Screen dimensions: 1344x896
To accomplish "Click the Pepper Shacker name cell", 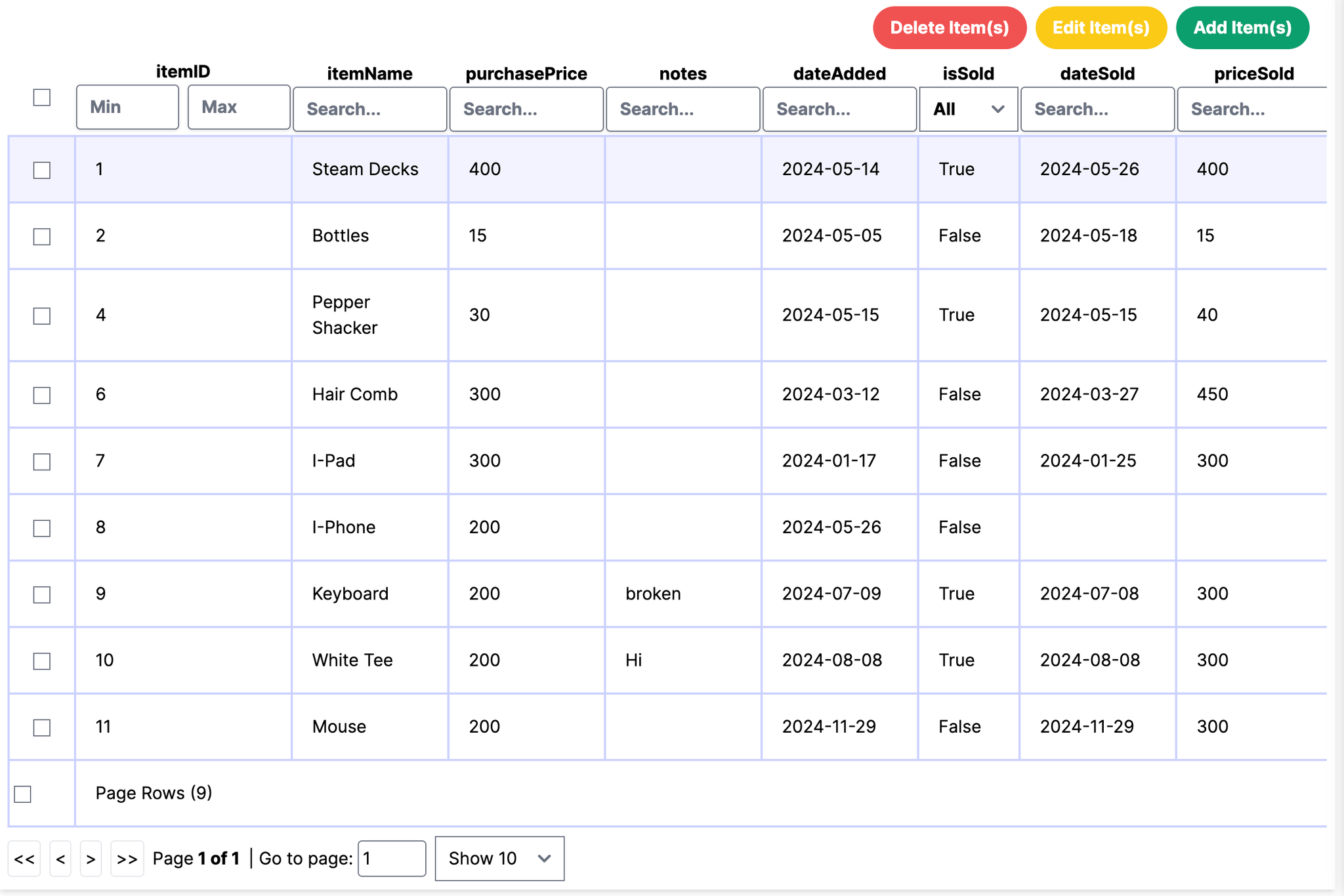I will pyautogui.click(x=370, y=315).
